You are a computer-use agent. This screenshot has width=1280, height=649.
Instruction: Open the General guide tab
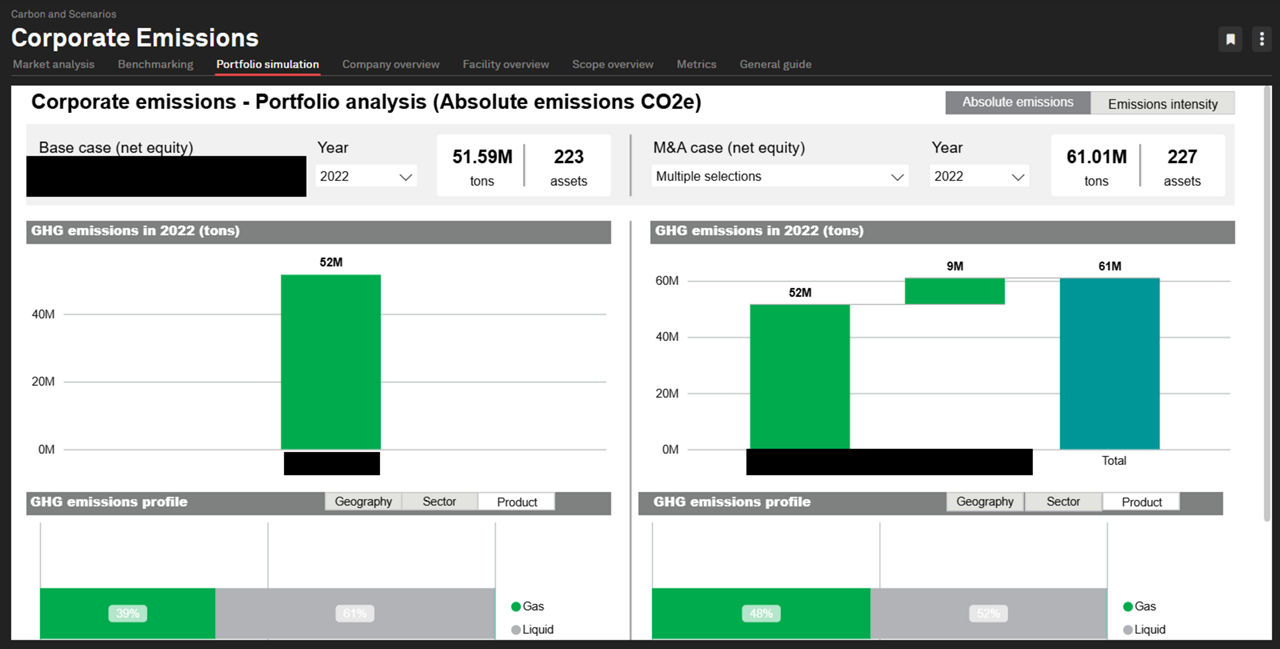[776, 64]
